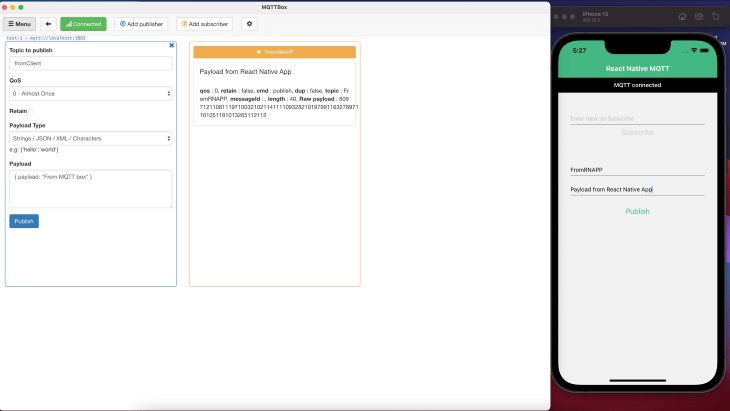The image size is (730, 411).
Task: Click the simulator Home icon
Action: pos(681,16)
